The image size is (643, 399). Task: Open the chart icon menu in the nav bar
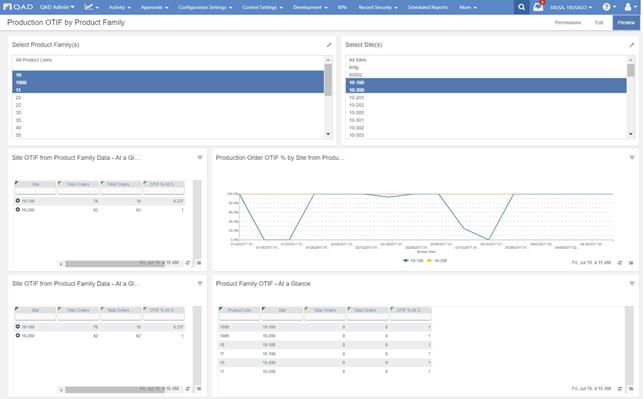click(91, 7)
